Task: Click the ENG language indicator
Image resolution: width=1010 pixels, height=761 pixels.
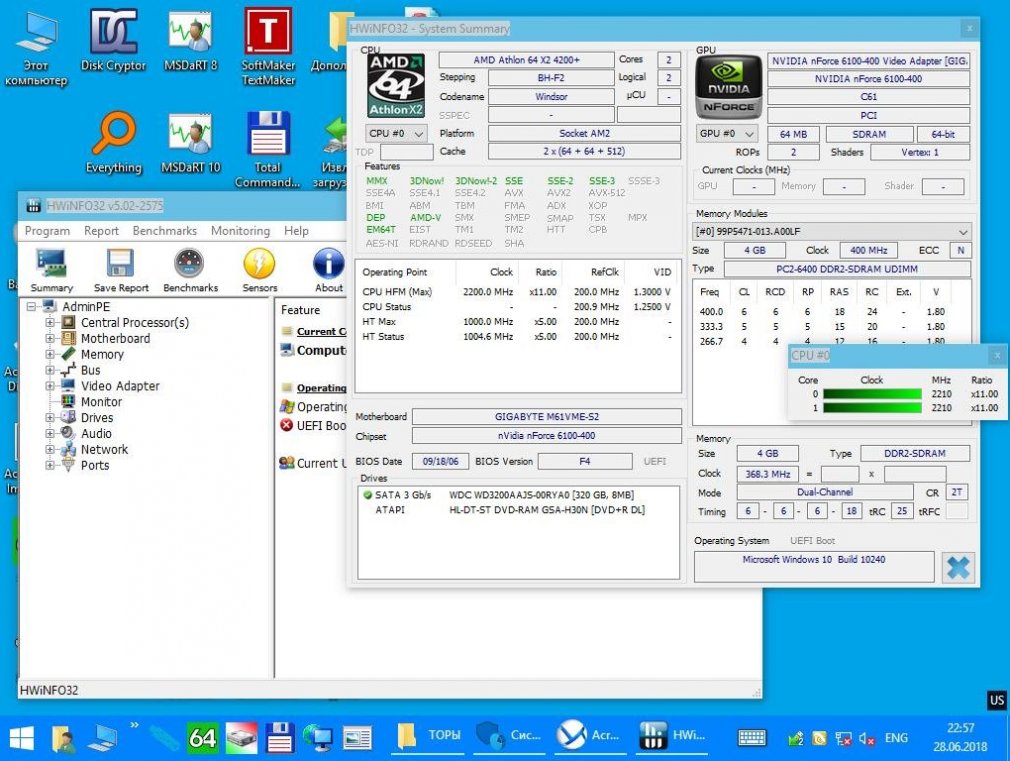Action: tap(896, 738)
